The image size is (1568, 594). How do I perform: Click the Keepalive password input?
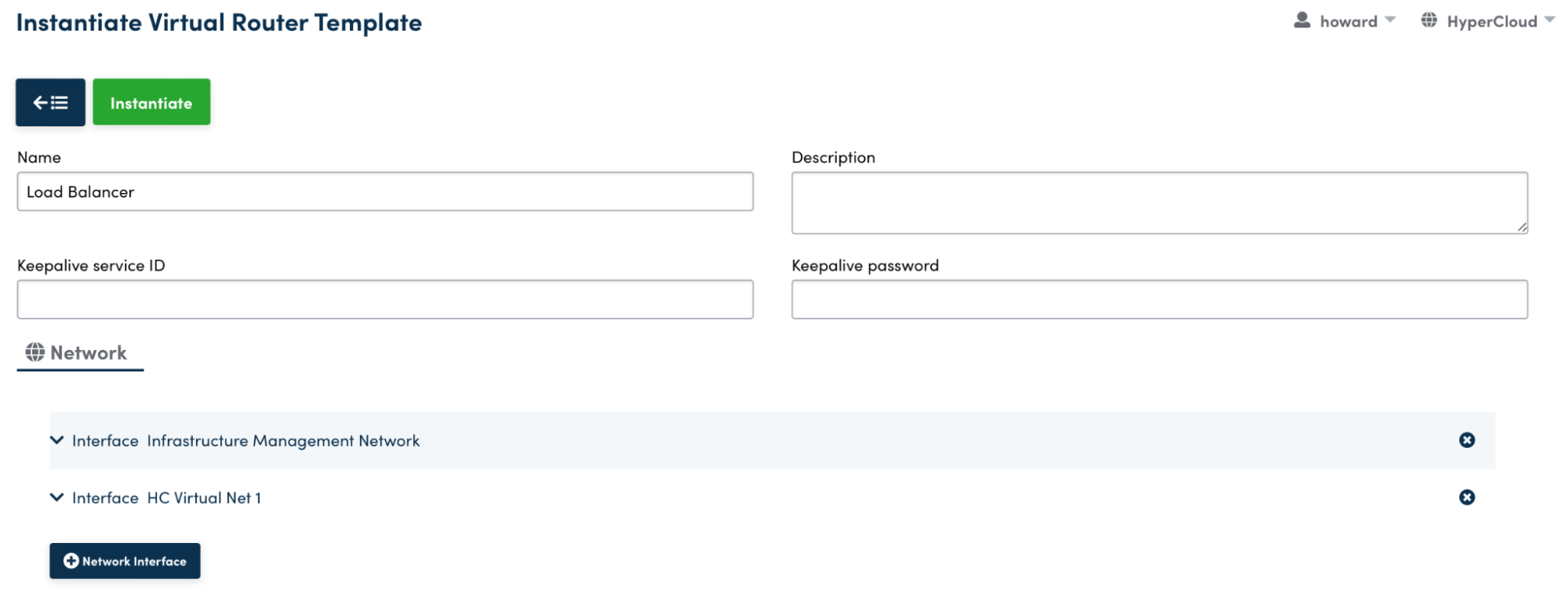click(1159, 300)
